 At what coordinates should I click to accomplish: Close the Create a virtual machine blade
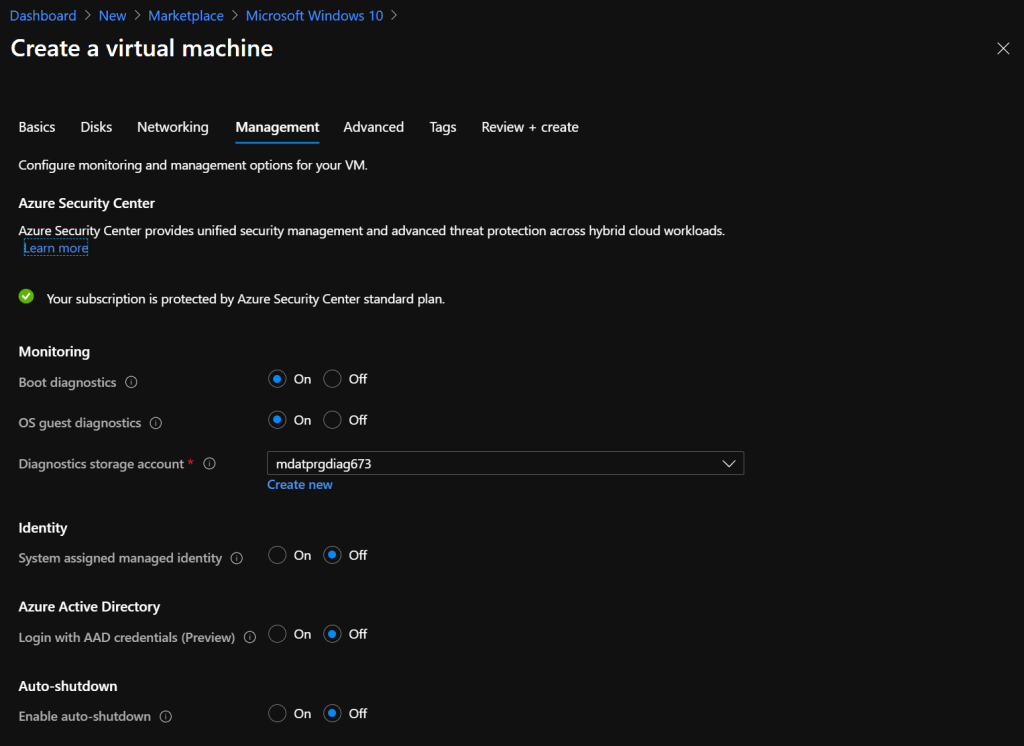[1003, 48]
